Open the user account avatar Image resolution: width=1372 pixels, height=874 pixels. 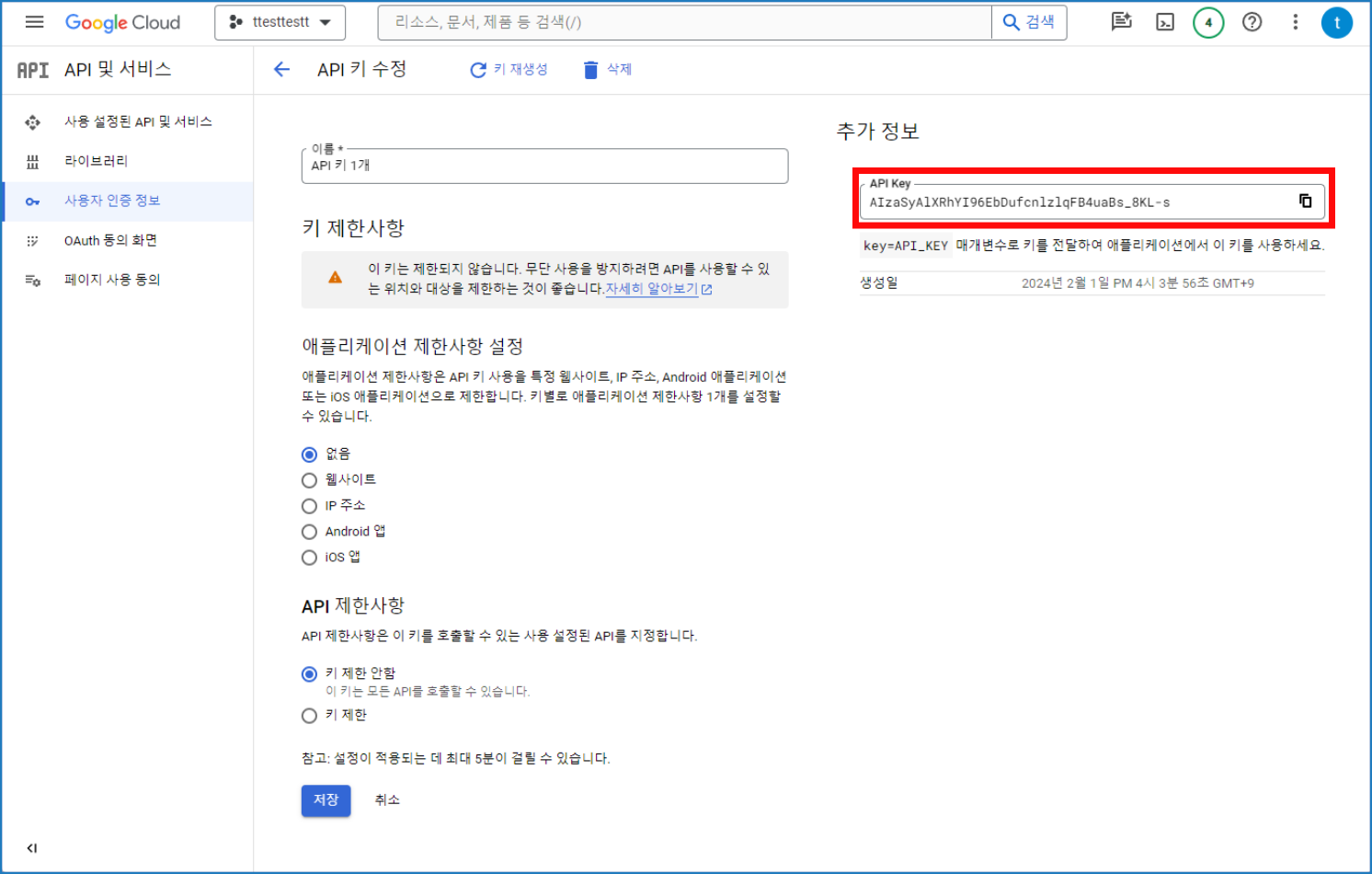(1336, 22)
